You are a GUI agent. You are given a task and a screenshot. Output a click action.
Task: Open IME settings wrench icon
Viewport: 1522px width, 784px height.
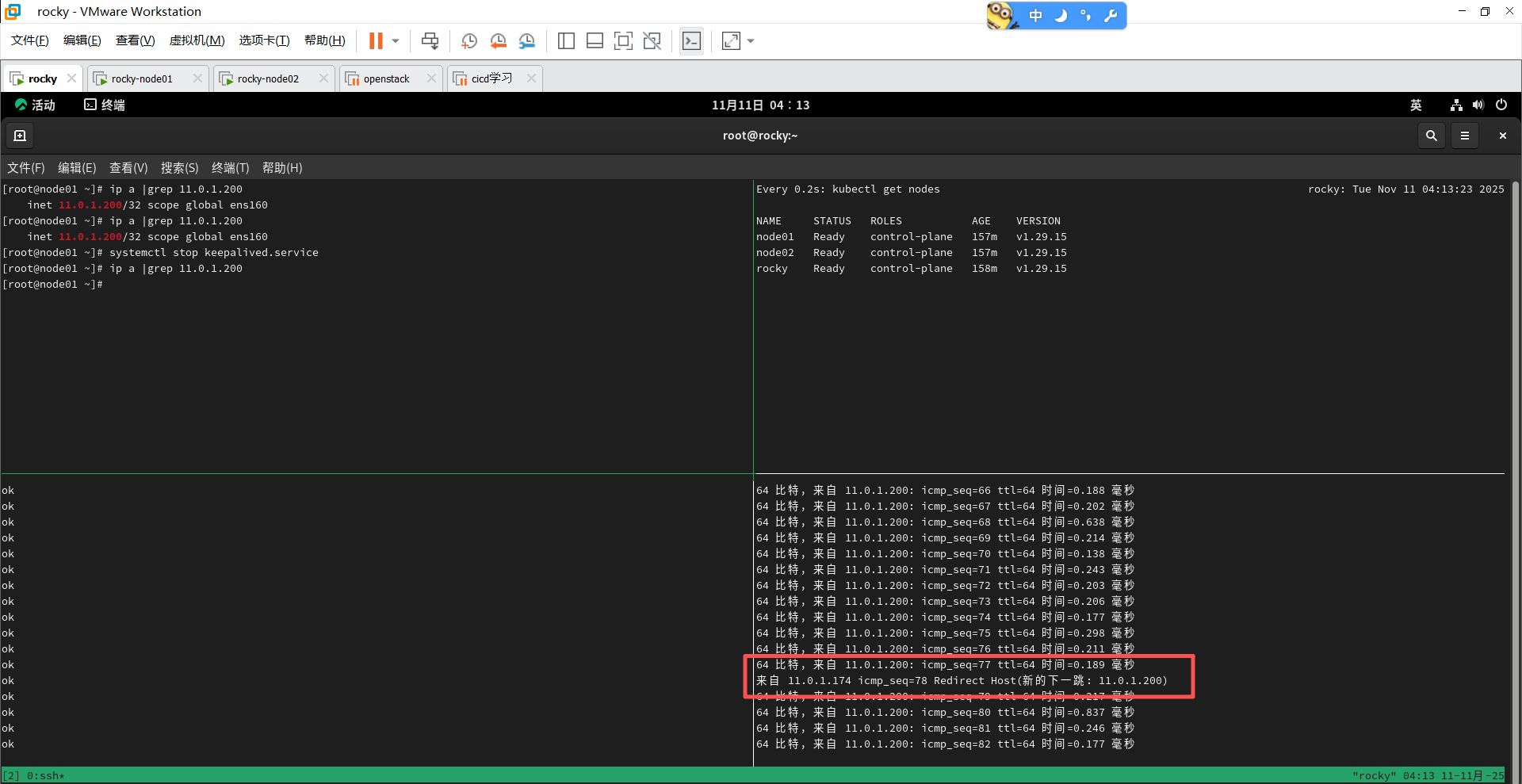[x=1111, y=16]
